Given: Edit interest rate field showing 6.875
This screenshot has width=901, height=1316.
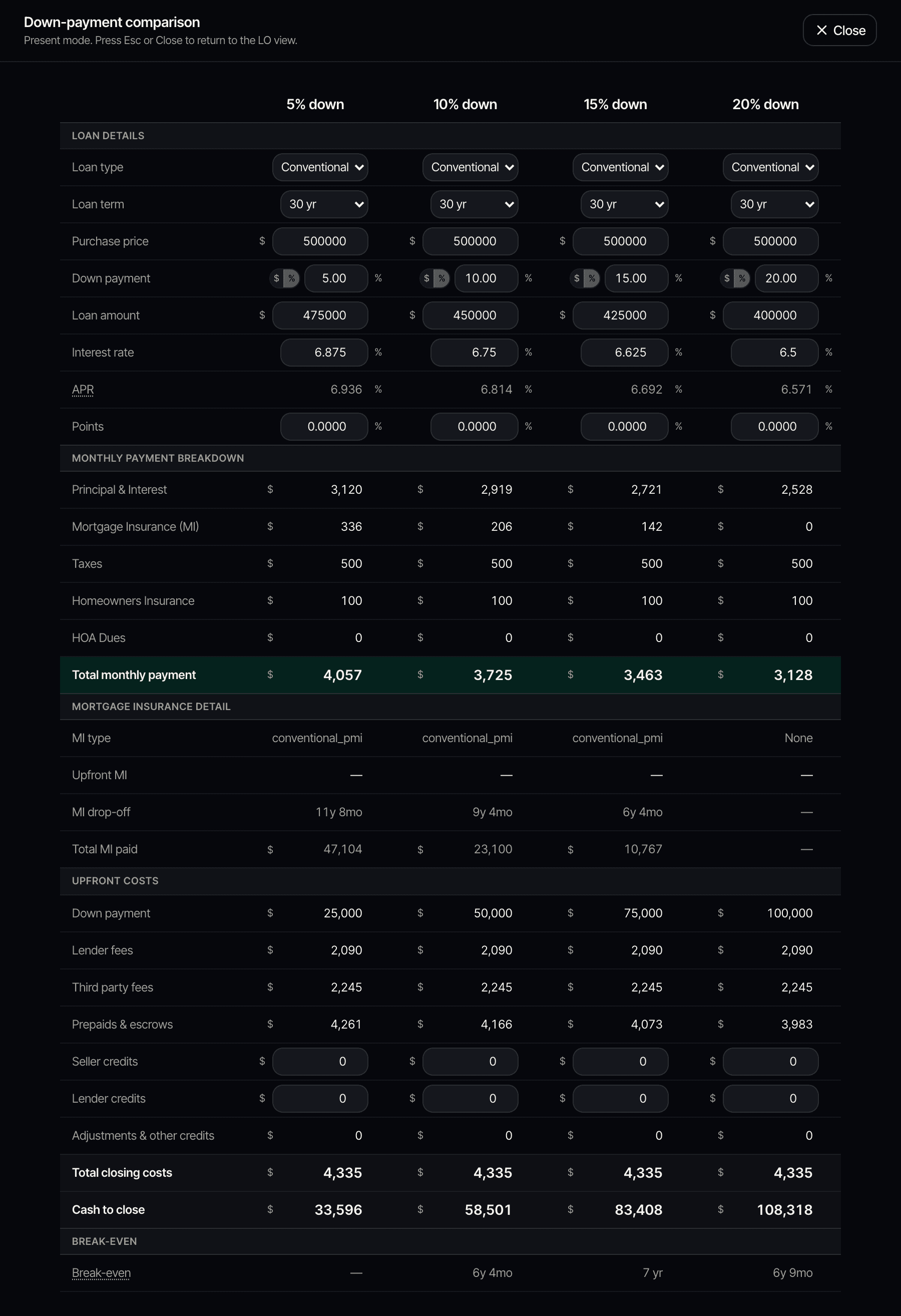Looking at the screenshot, I should point(324,352).
